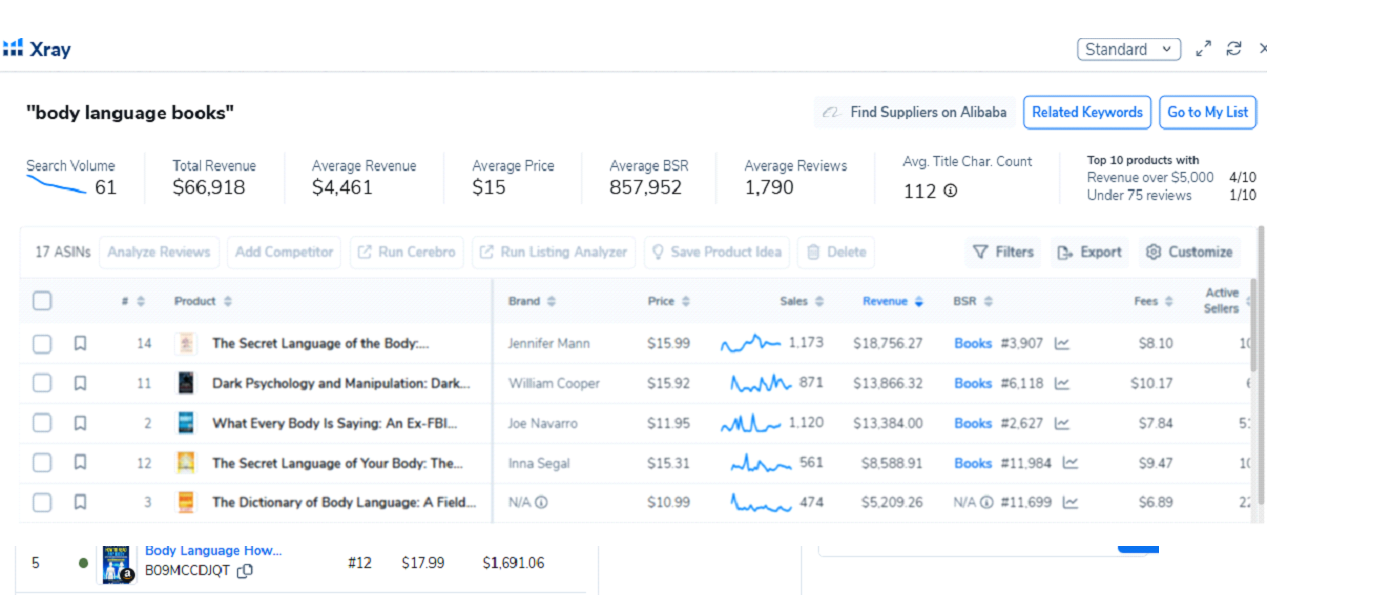The height and width of the screenshot is (595, 1396).
Task: Bookmark the Dark Psychology and Manipulation row
Action: pyautogui.click(x=80, y=383)
